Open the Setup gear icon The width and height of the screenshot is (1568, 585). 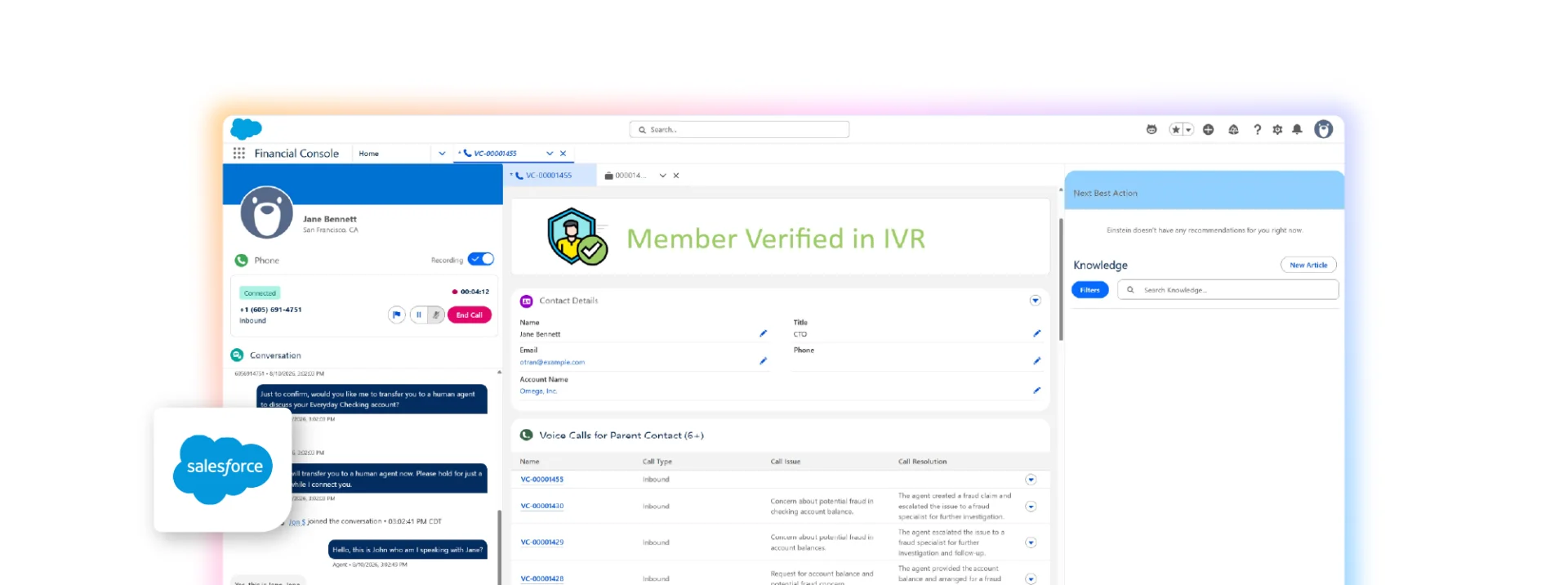[1277, 130]
